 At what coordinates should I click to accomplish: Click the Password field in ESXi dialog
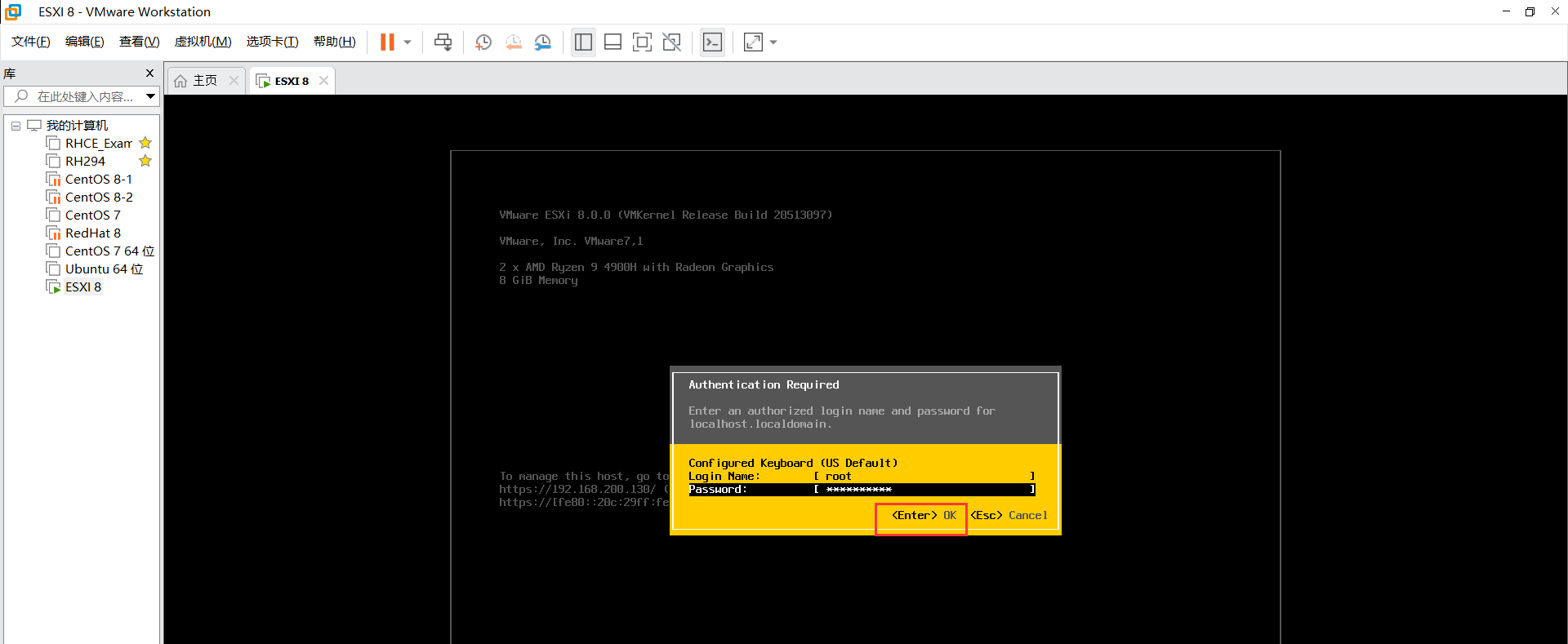(924, 489)
